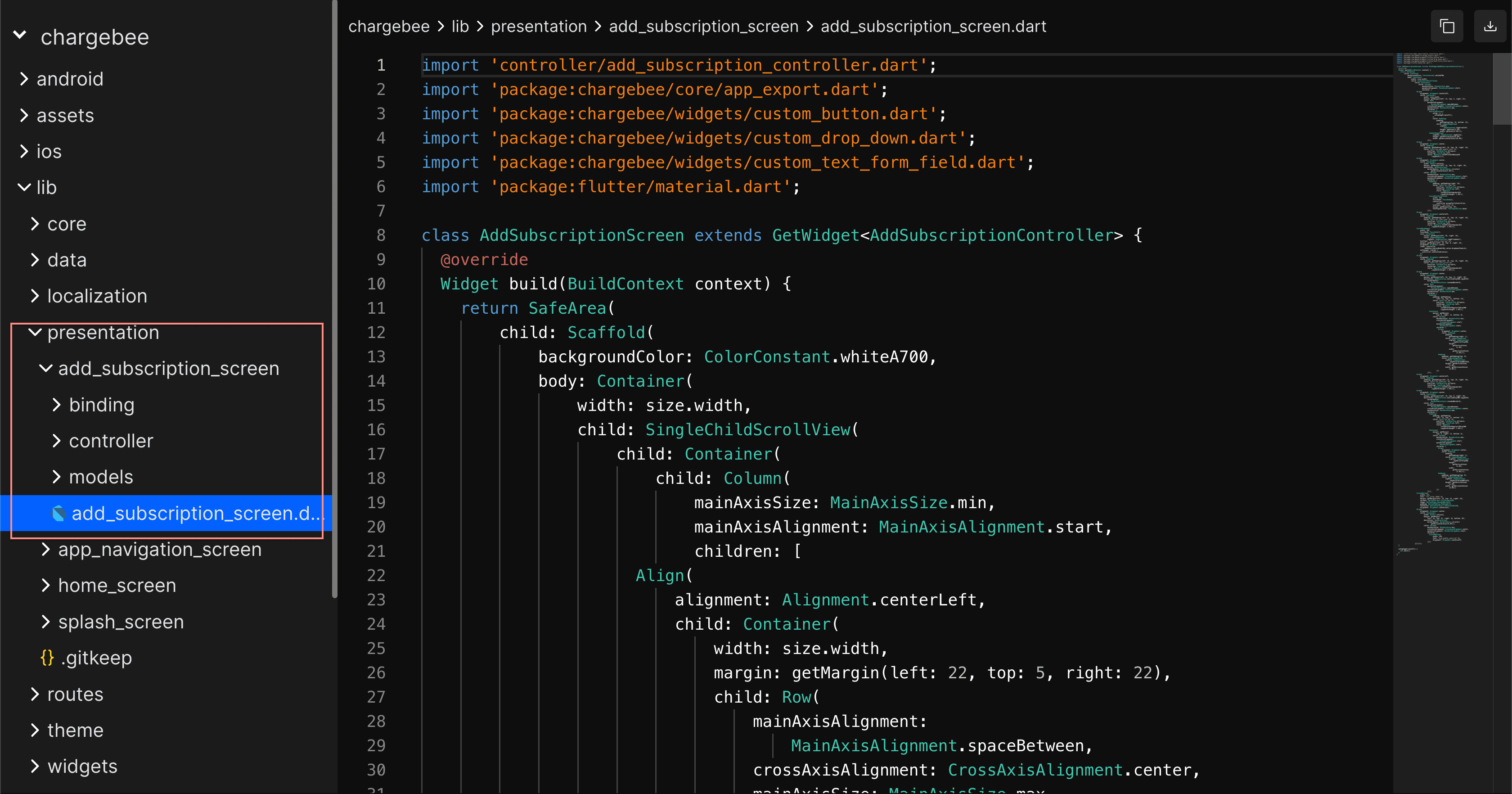The height and width of the screenshot is (794, 1512).
Task: Click the @override annotation
Action: click(484, 260)
